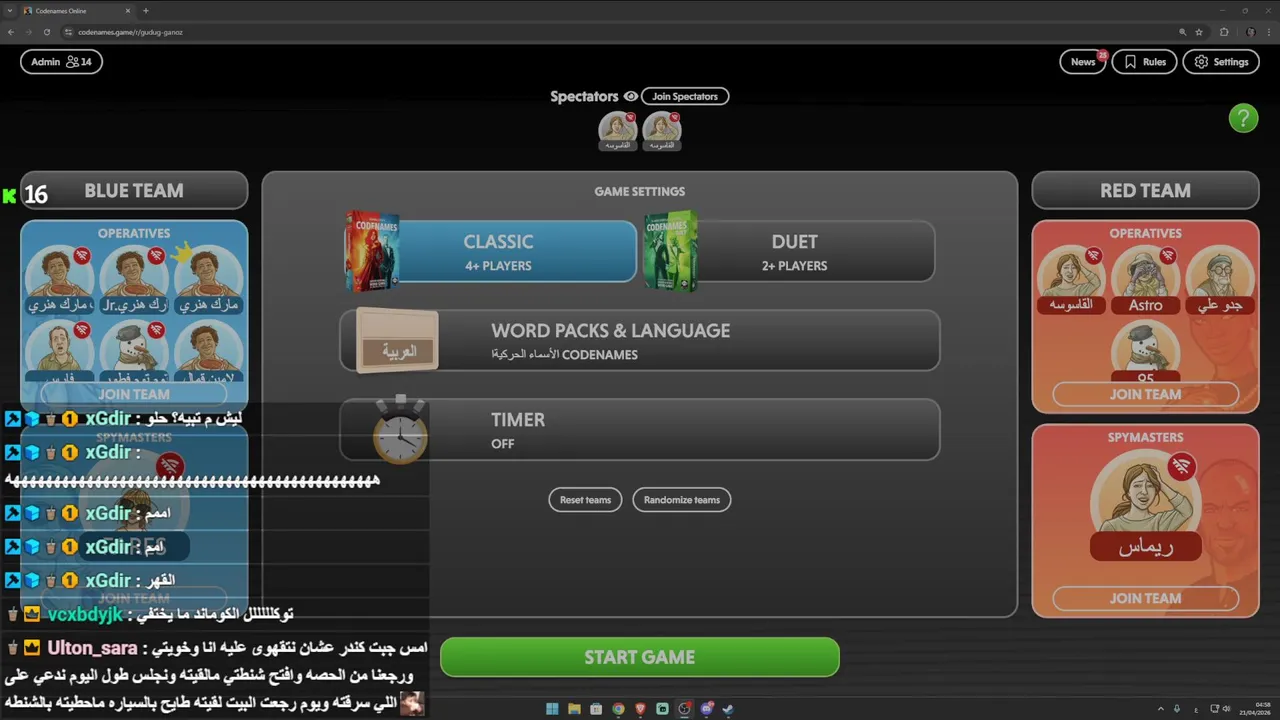Reload the page
This screenshot has height=720, width=1280.
click(x=46, y=32)
